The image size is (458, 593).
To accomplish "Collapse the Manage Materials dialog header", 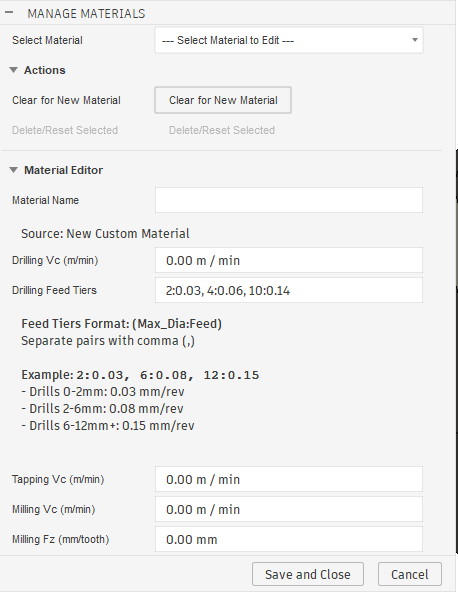I will coord(9,13).
